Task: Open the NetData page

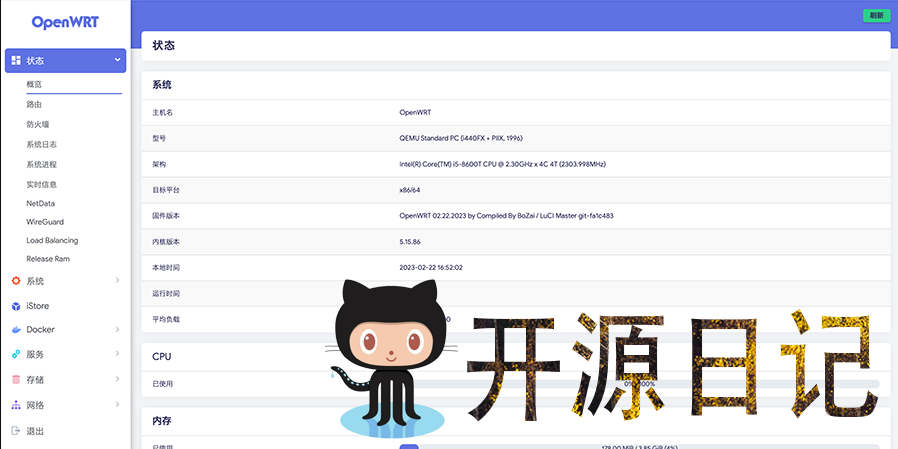Action: (x=41, y=203)
